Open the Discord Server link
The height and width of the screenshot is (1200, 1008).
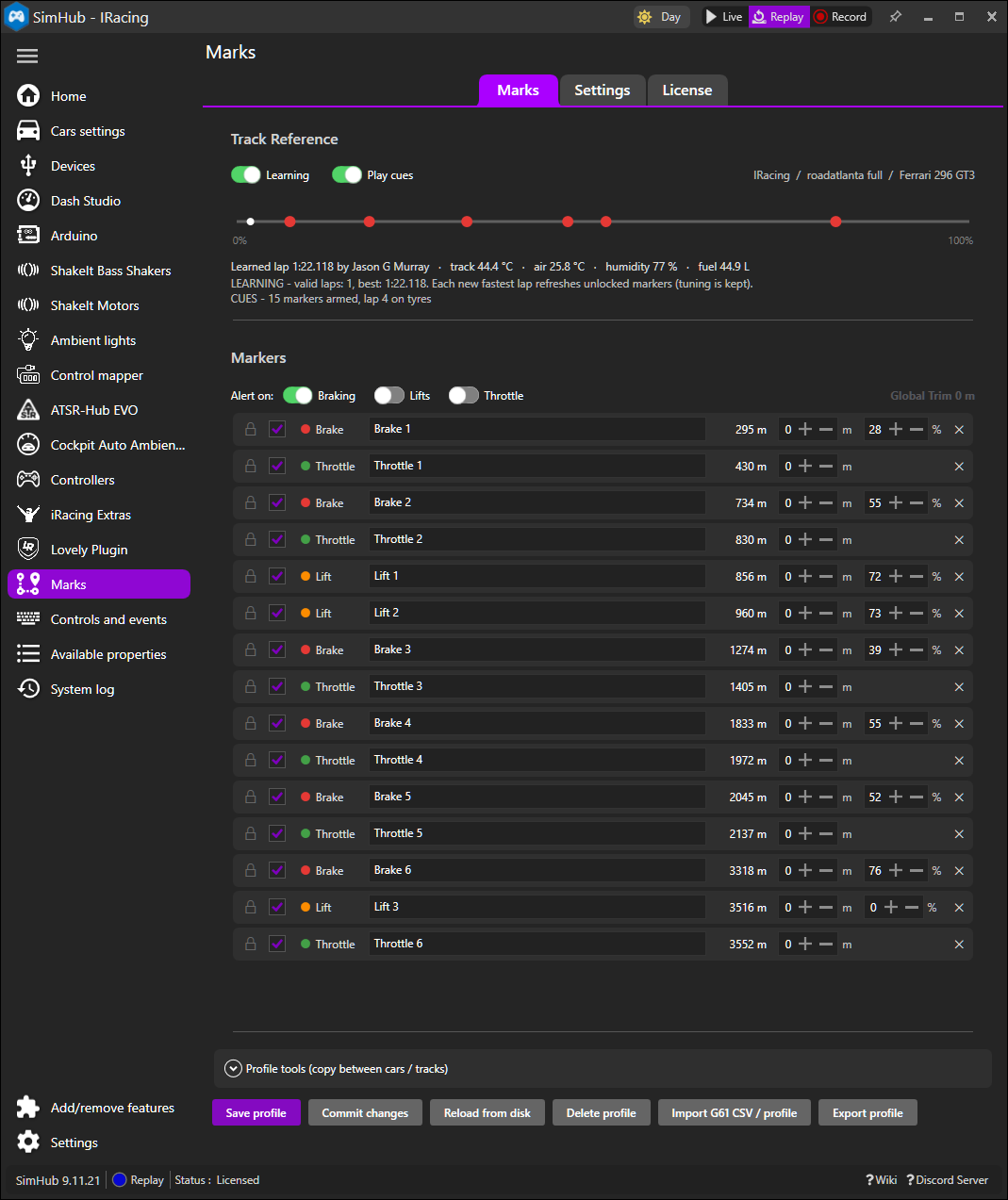click(947, 1180)
